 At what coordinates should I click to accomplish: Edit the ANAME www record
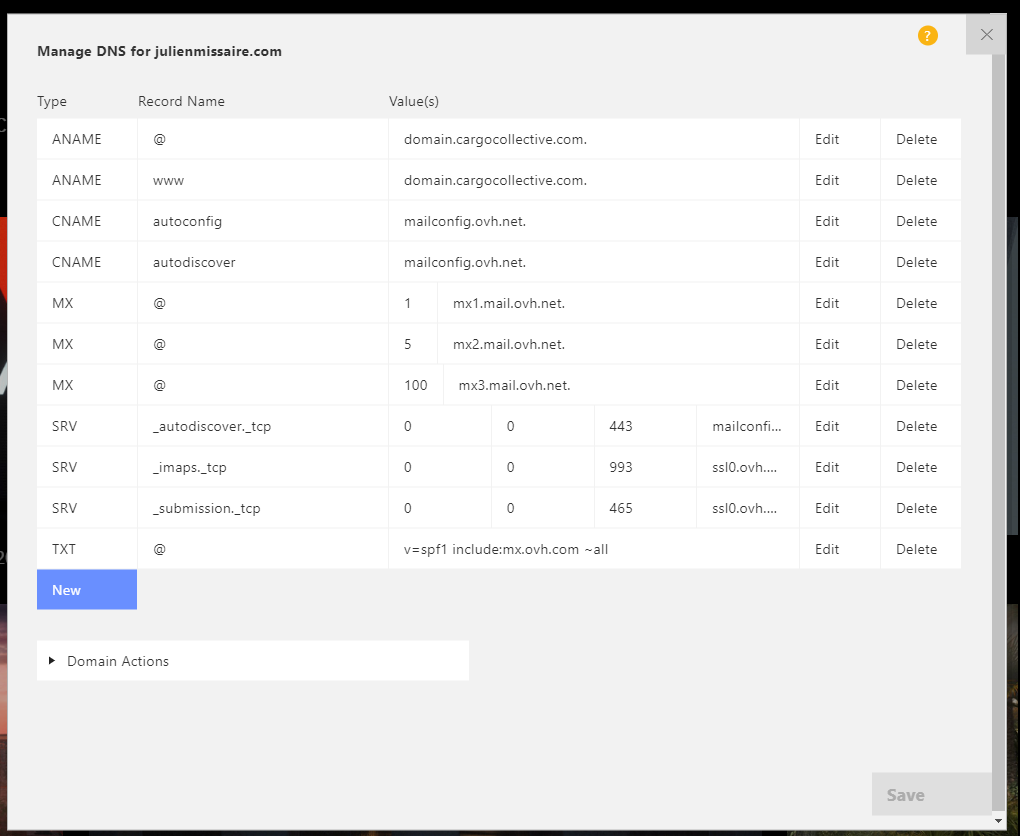pos(827,181)
